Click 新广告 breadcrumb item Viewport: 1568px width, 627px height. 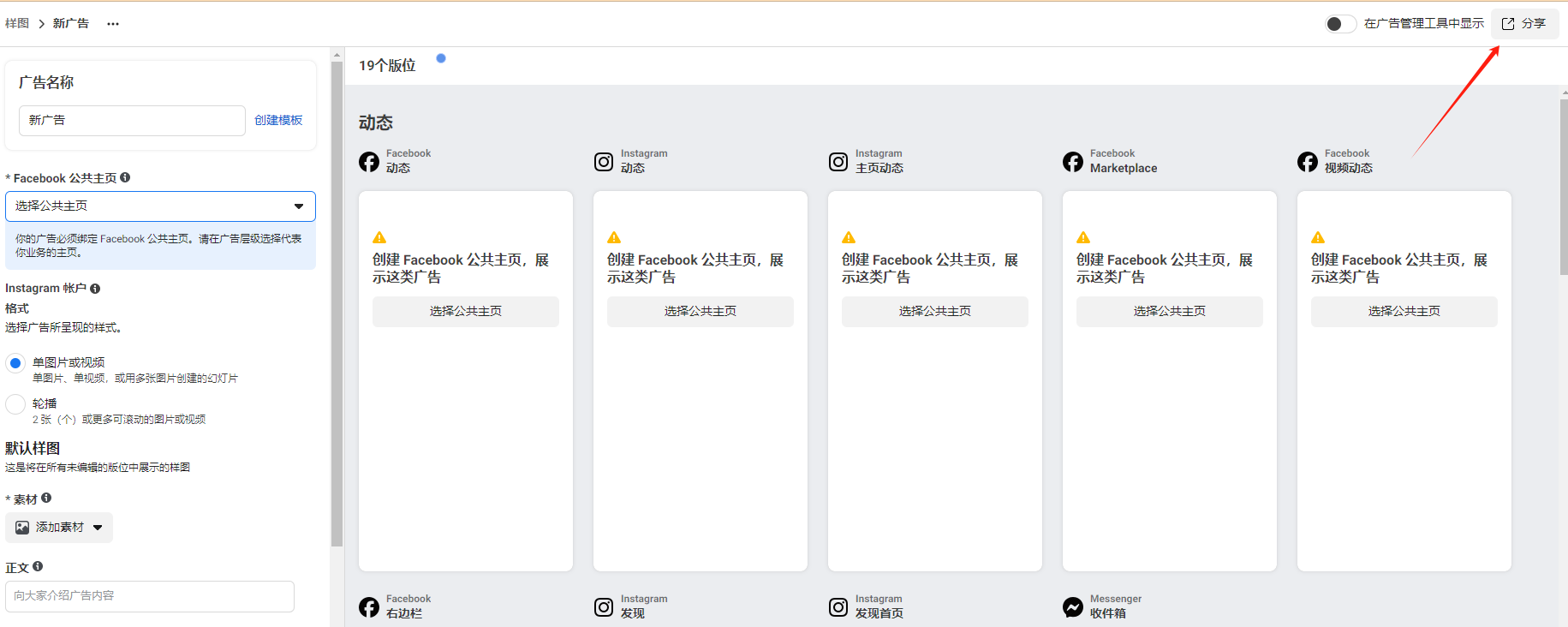coord(71,23)
